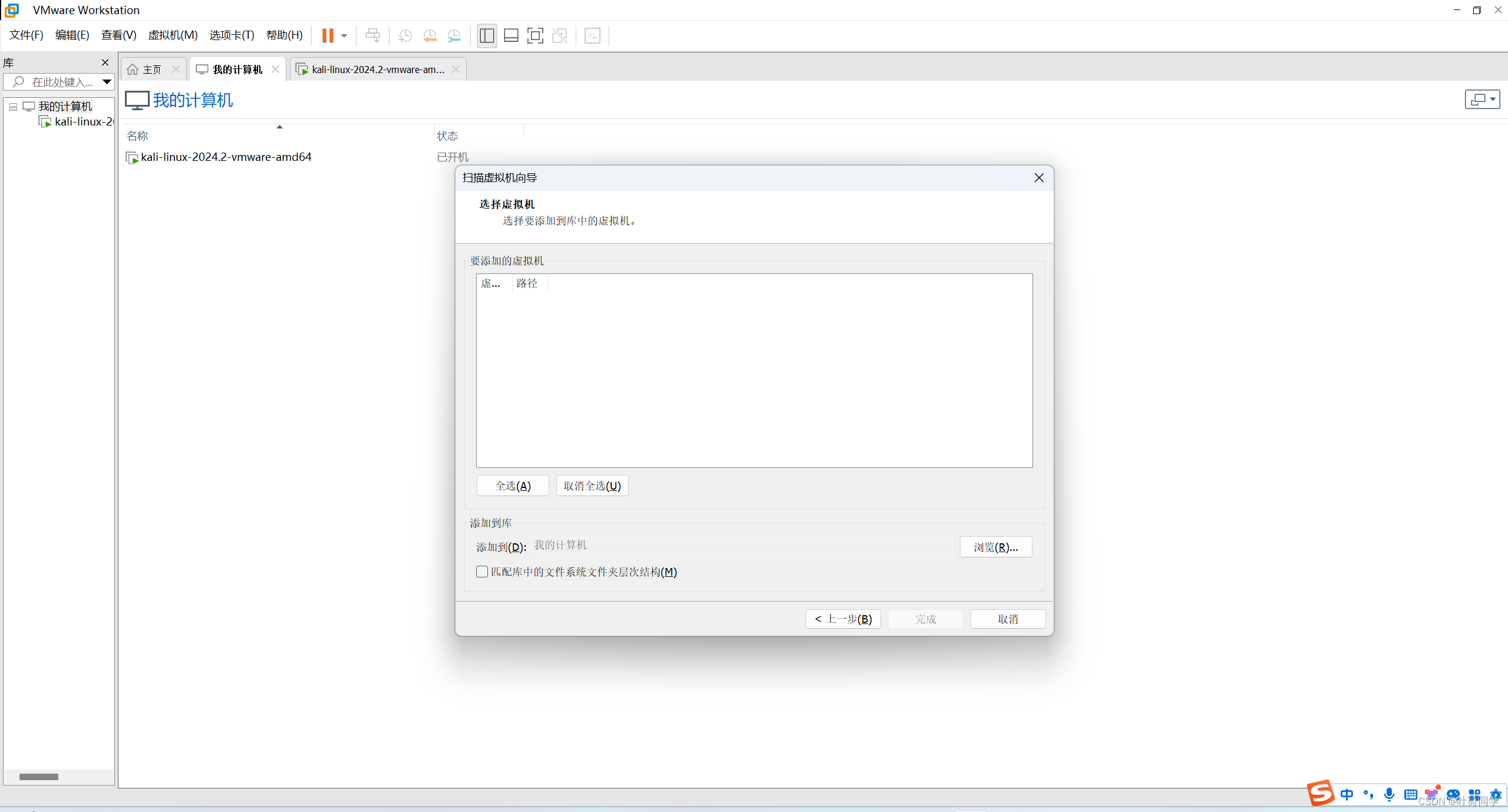This screenshot has width=1508, height=812.
Task: Close the 主页 tab
Action: click(176, 70)
